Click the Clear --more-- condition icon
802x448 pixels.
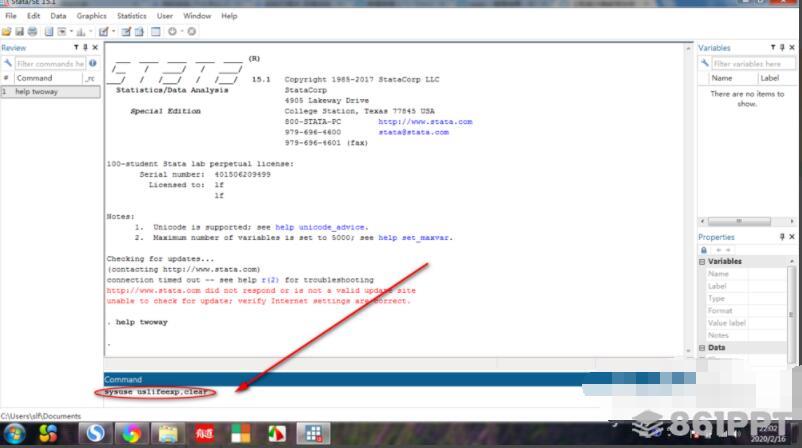[x=172, y=32]
